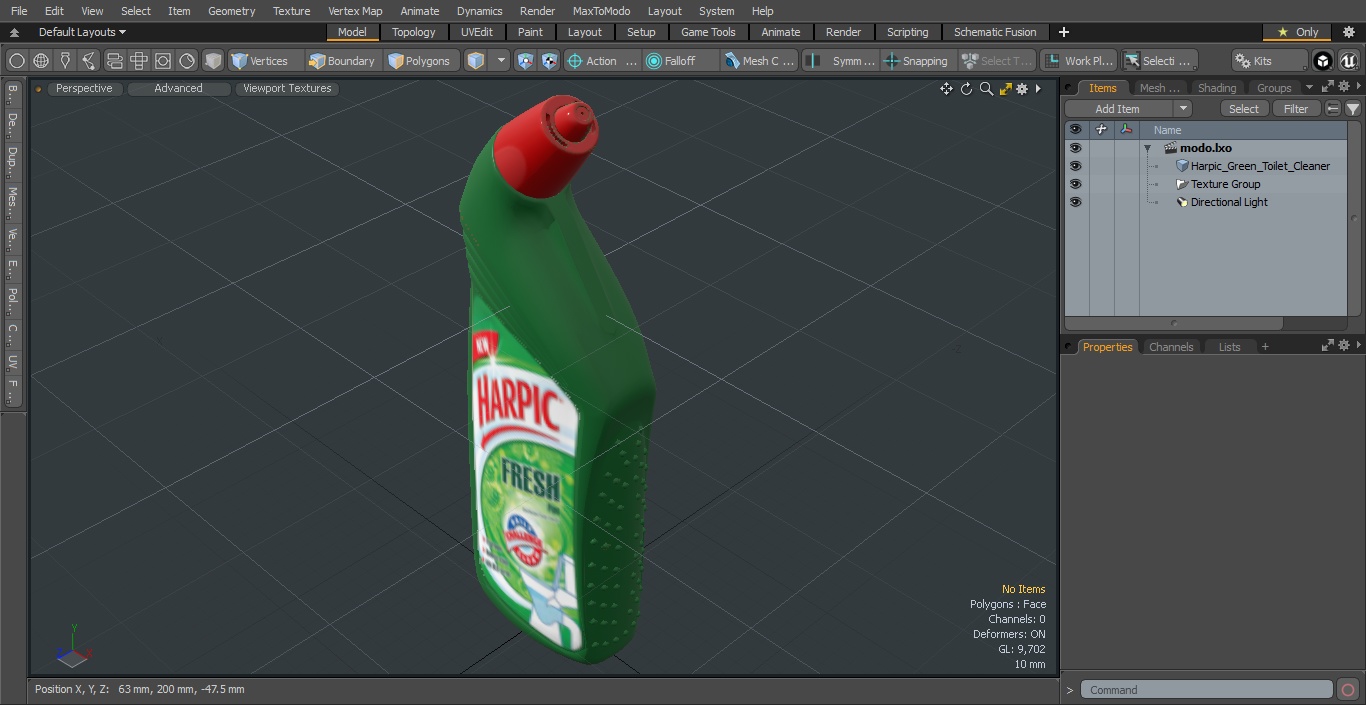Switch to Polygons selection mode
Viewport: 1366px width, 705px height.
point(421,61)
